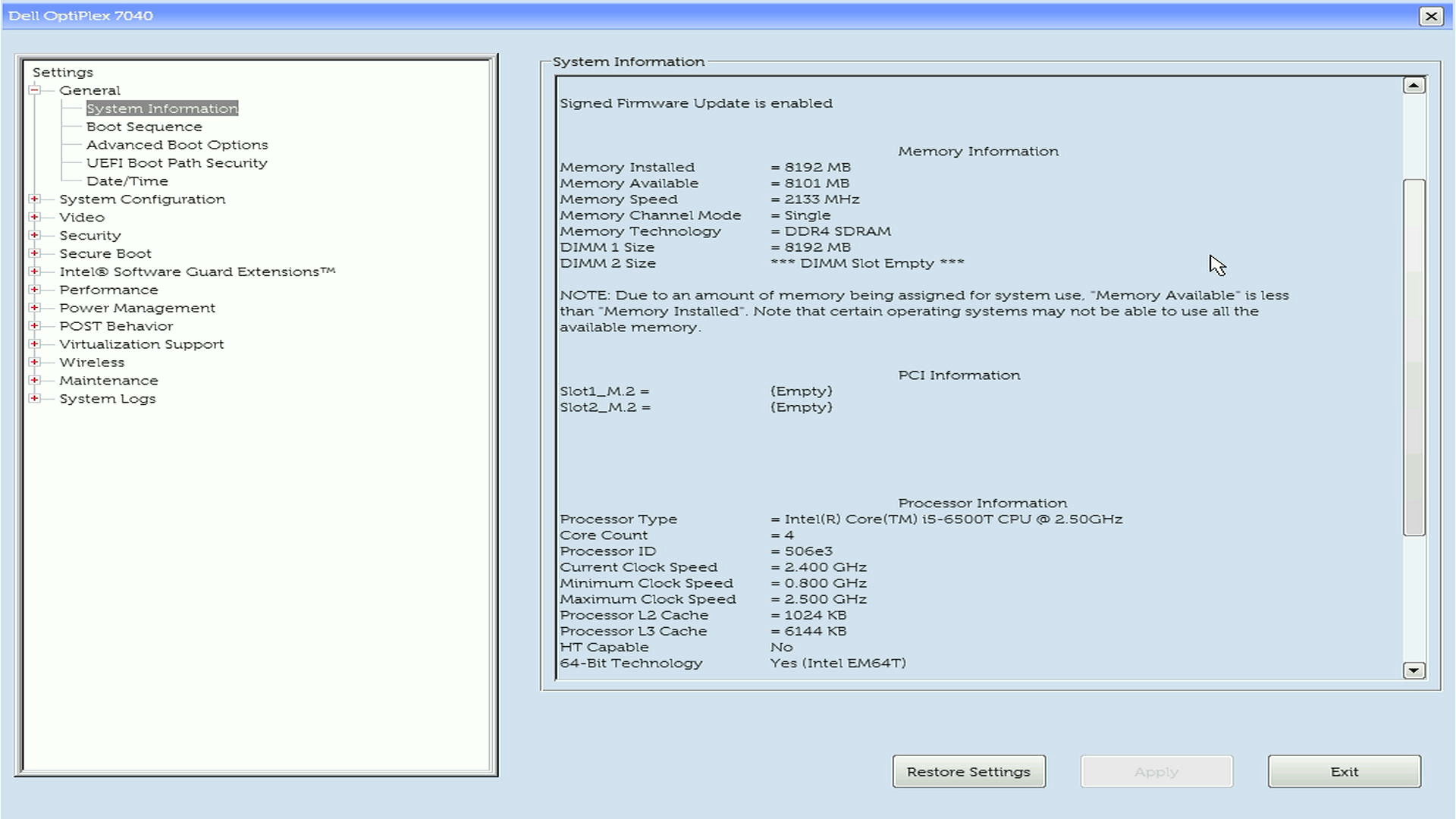Click the Exit button
1456x819 pixels.
1345,772
